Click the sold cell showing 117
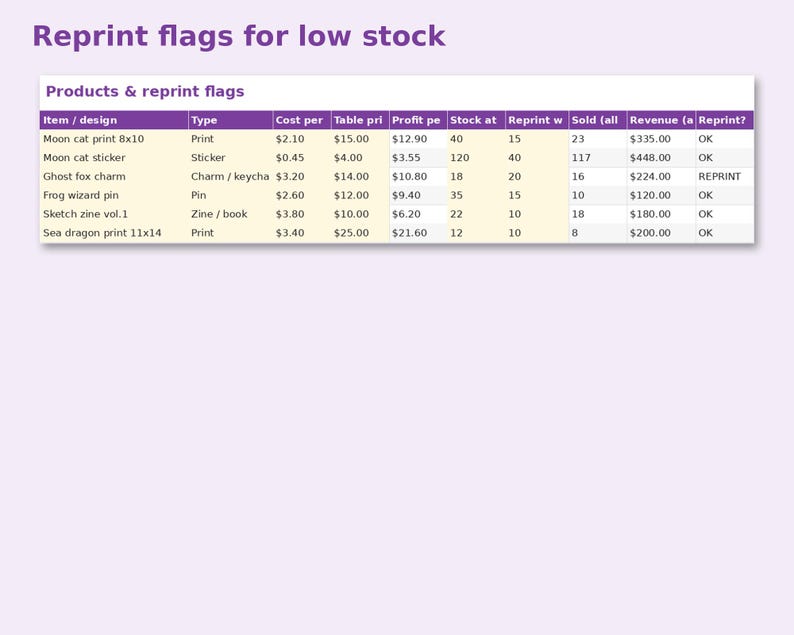The height and width of the screenshot is (635, 794). click(x=598, y=157)
